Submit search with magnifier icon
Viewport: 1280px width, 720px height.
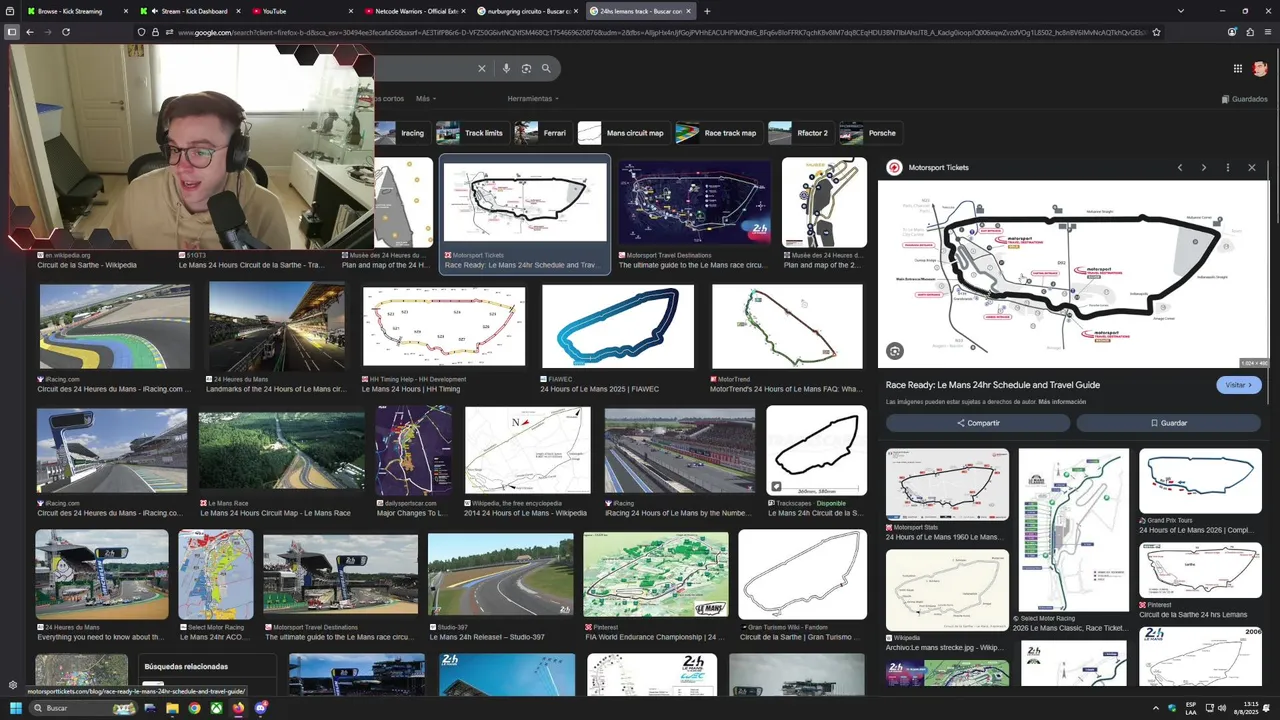pyautogui.click(x=546, y=68)
